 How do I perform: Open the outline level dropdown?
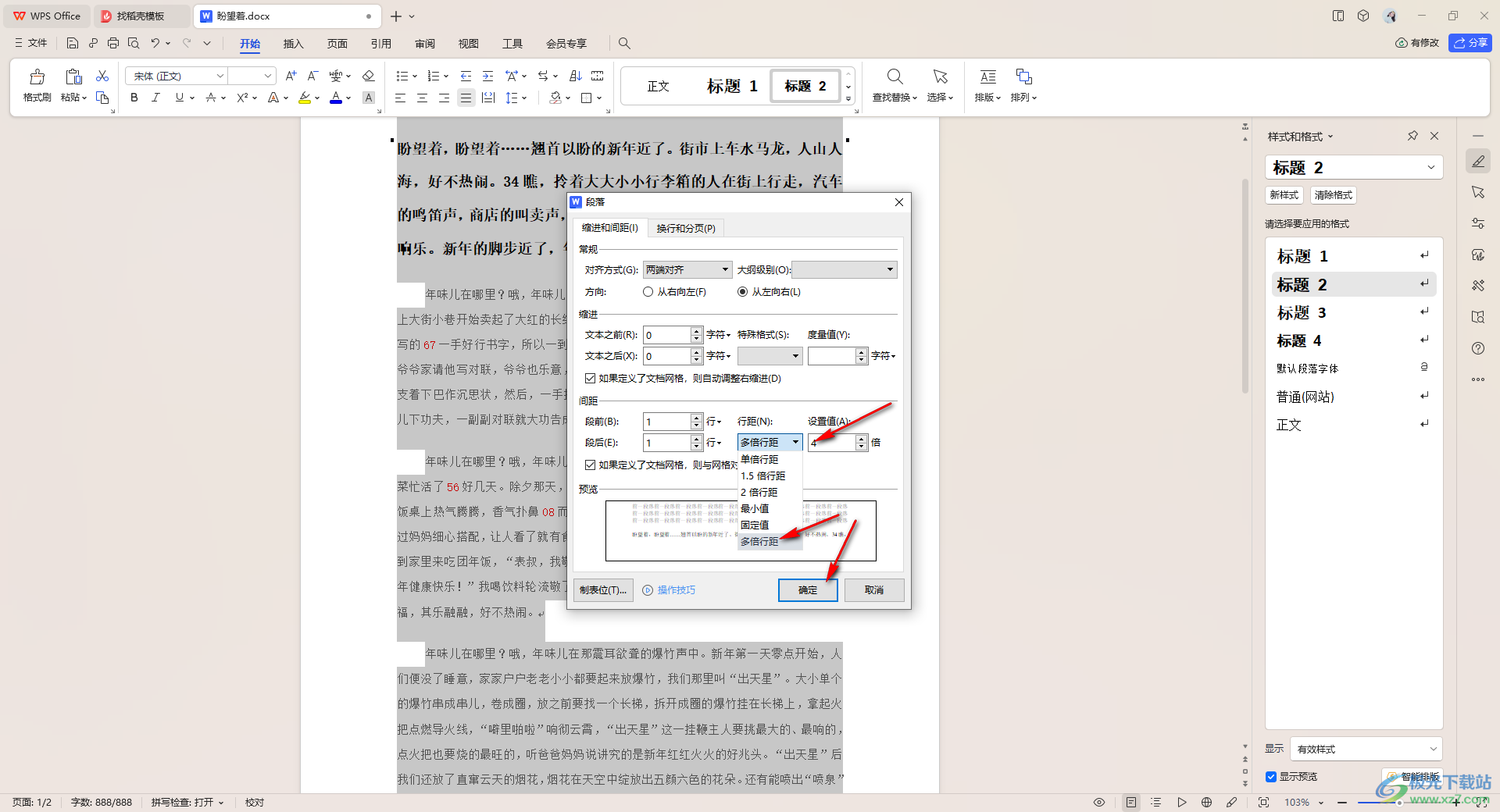(845, 269)
